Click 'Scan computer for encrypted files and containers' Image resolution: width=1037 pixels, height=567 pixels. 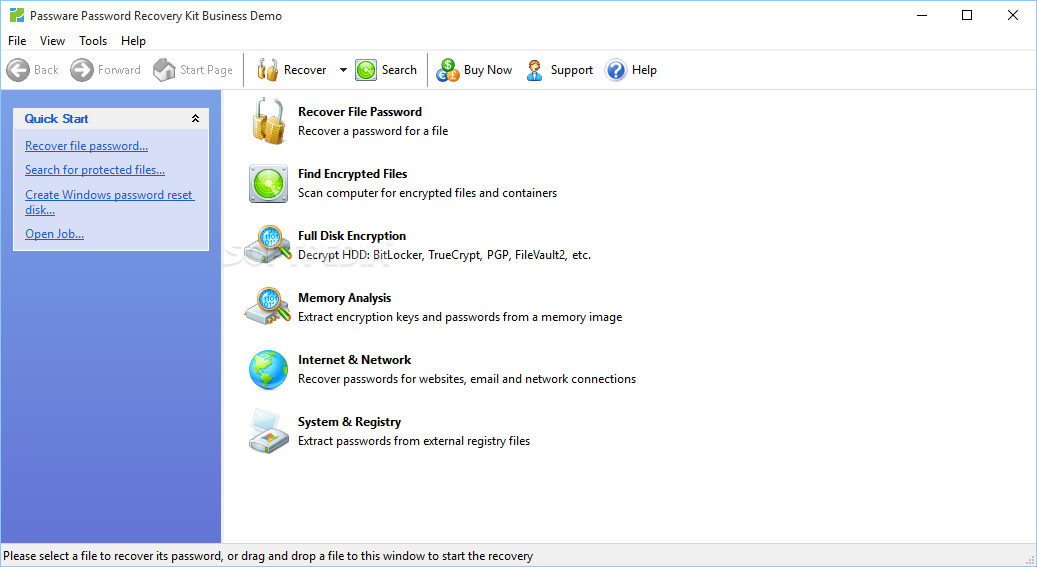pos(427,193)
